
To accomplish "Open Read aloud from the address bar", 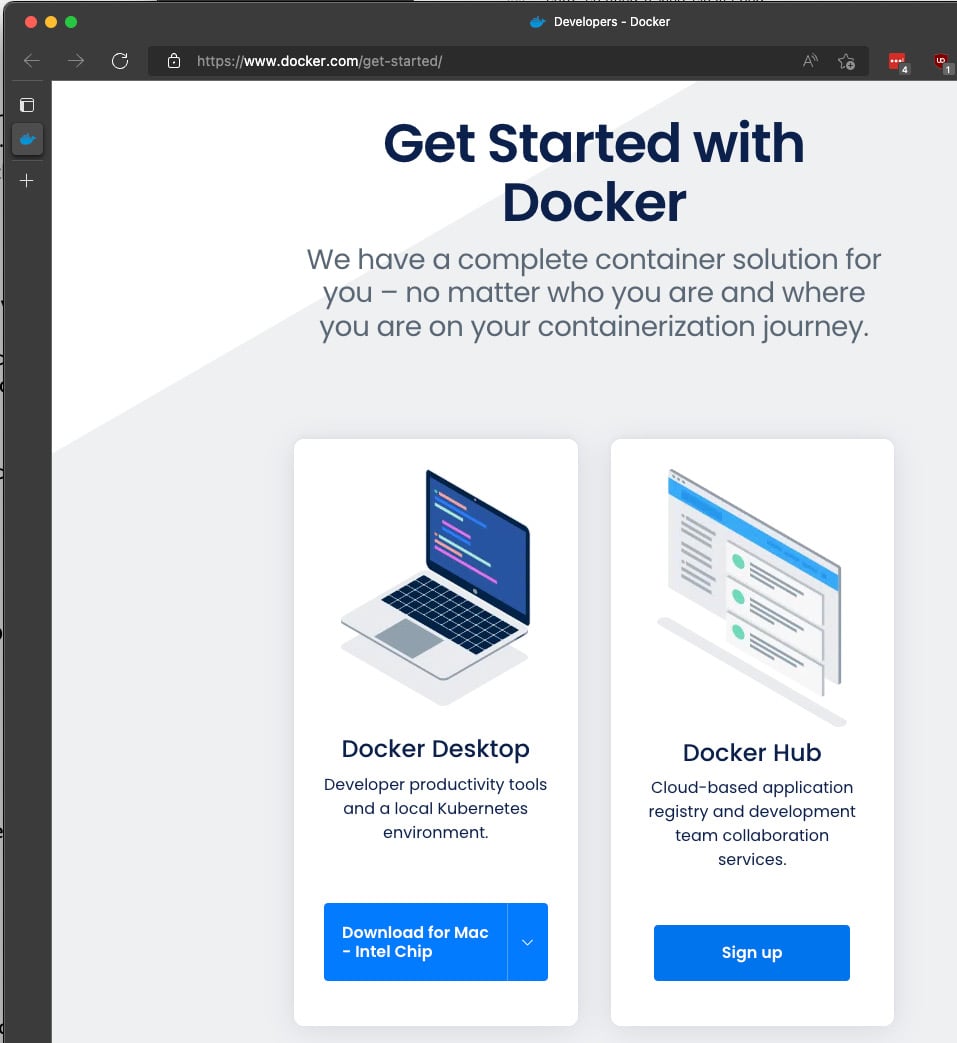I will [x=810, y=61].
